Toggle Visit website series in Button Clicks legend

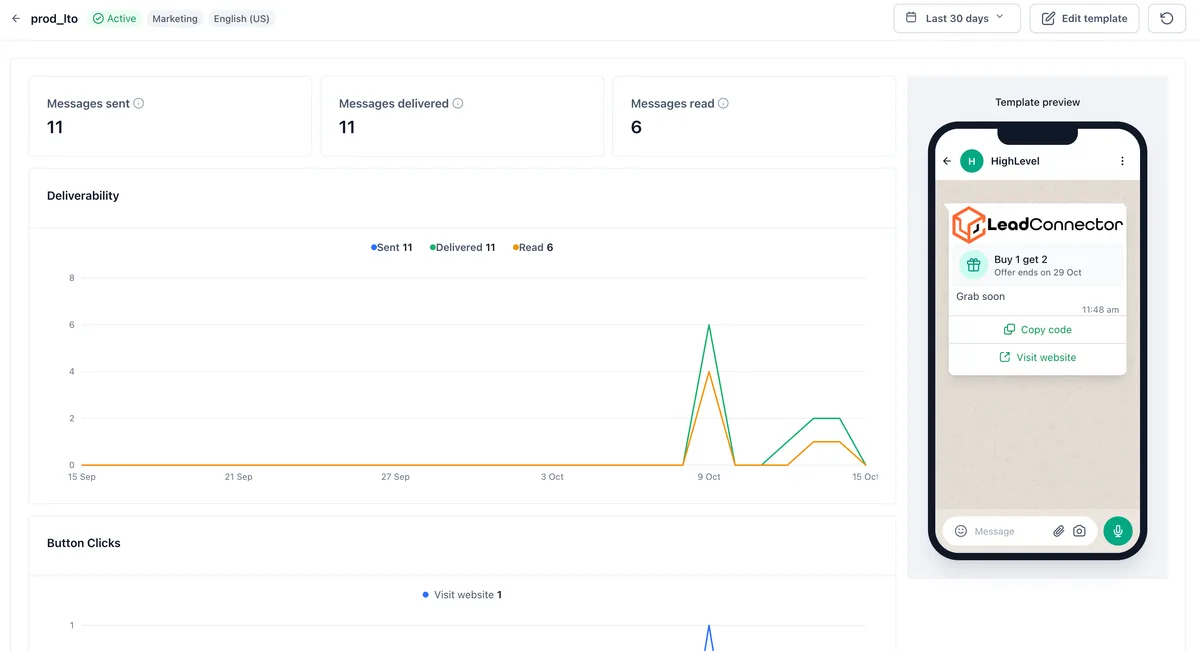point(462,595)
